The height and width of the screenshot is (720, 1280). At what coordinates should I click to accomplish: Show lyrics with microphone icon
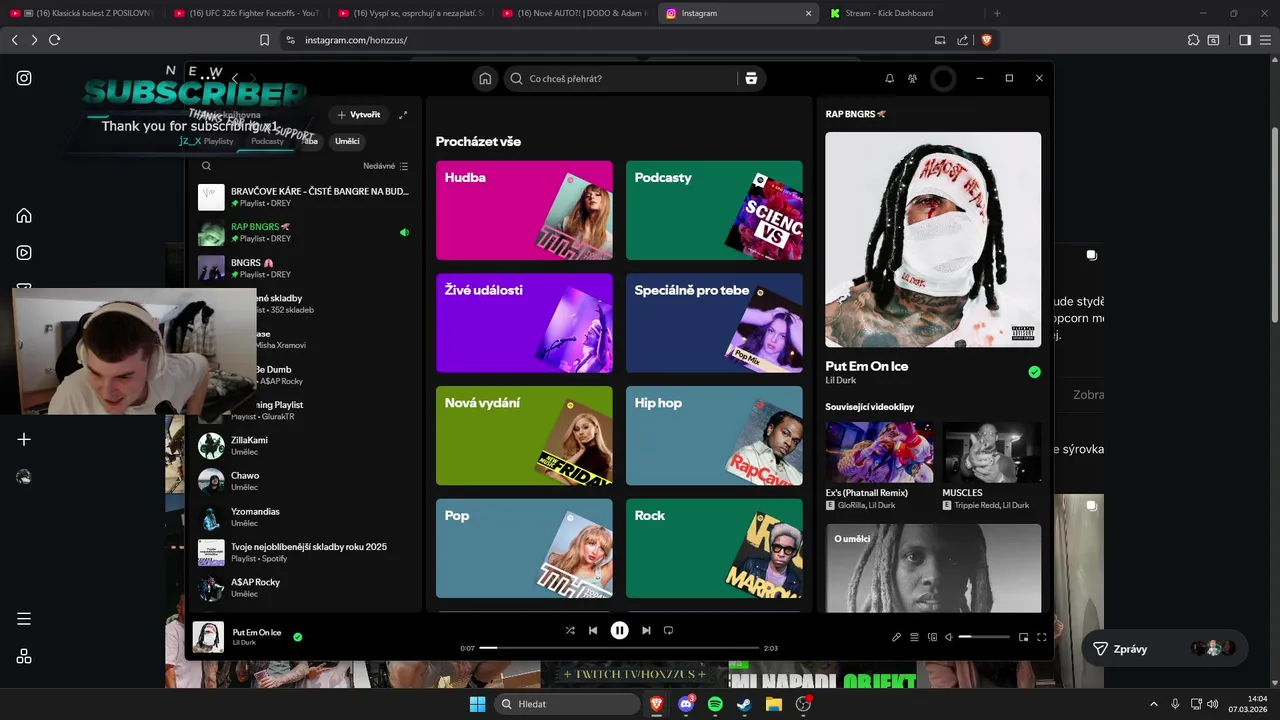click(x=896, y=637)
